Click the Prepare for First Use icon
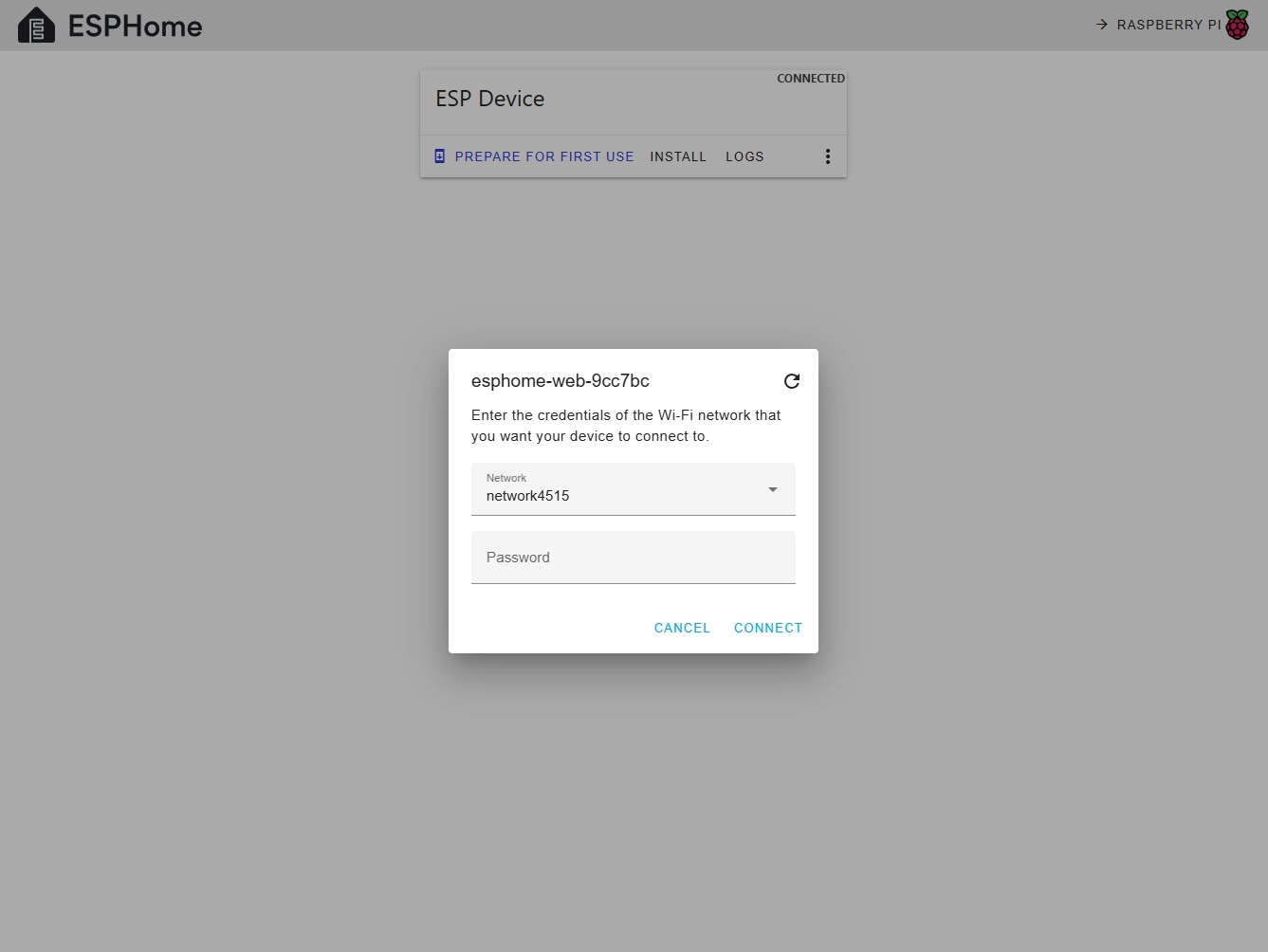Viewport: 1268px width, 952px height. coord(440,156)
